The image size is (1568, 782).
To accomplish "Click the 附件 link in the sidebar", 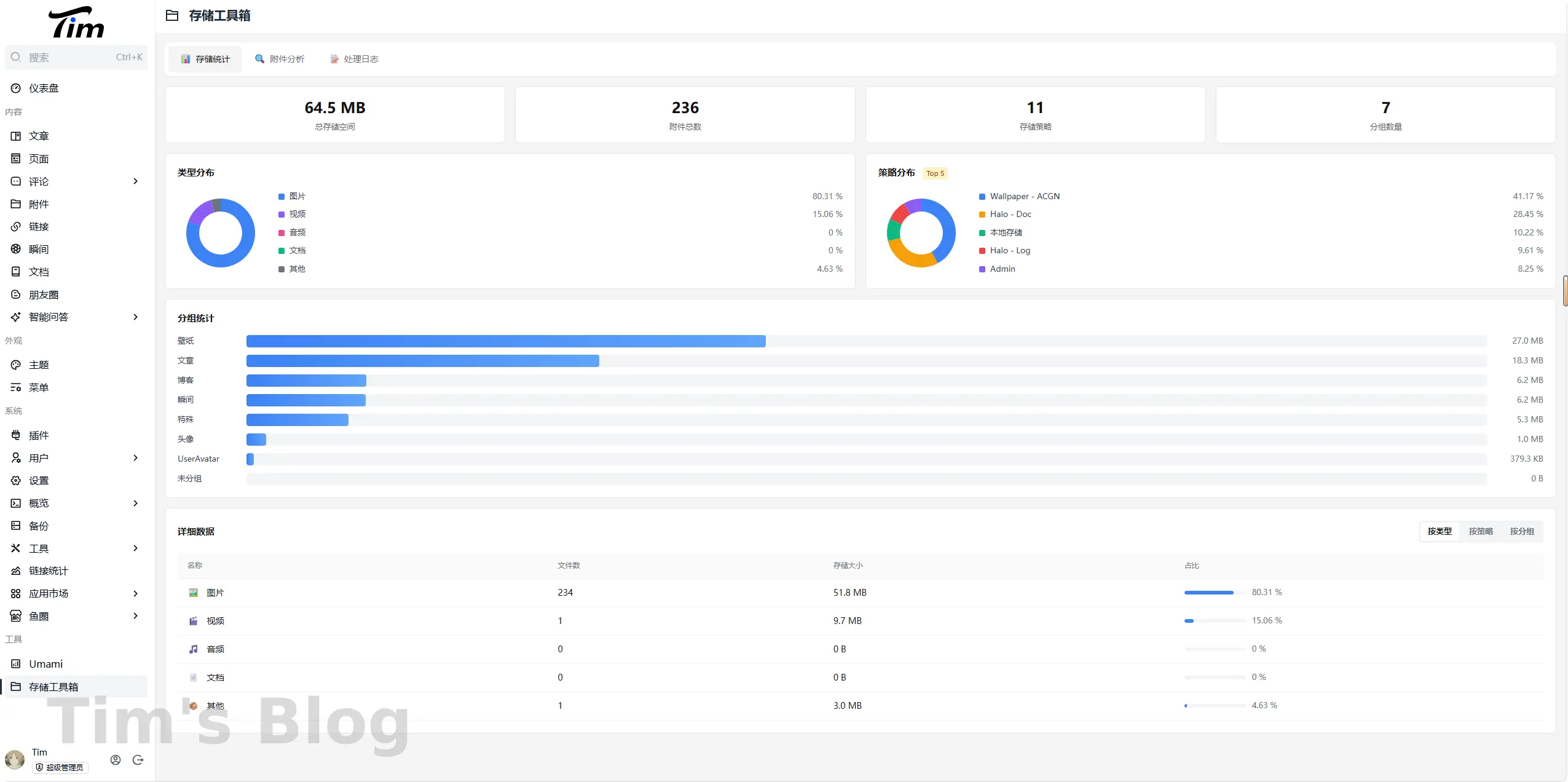I will (x=38, y=204).
